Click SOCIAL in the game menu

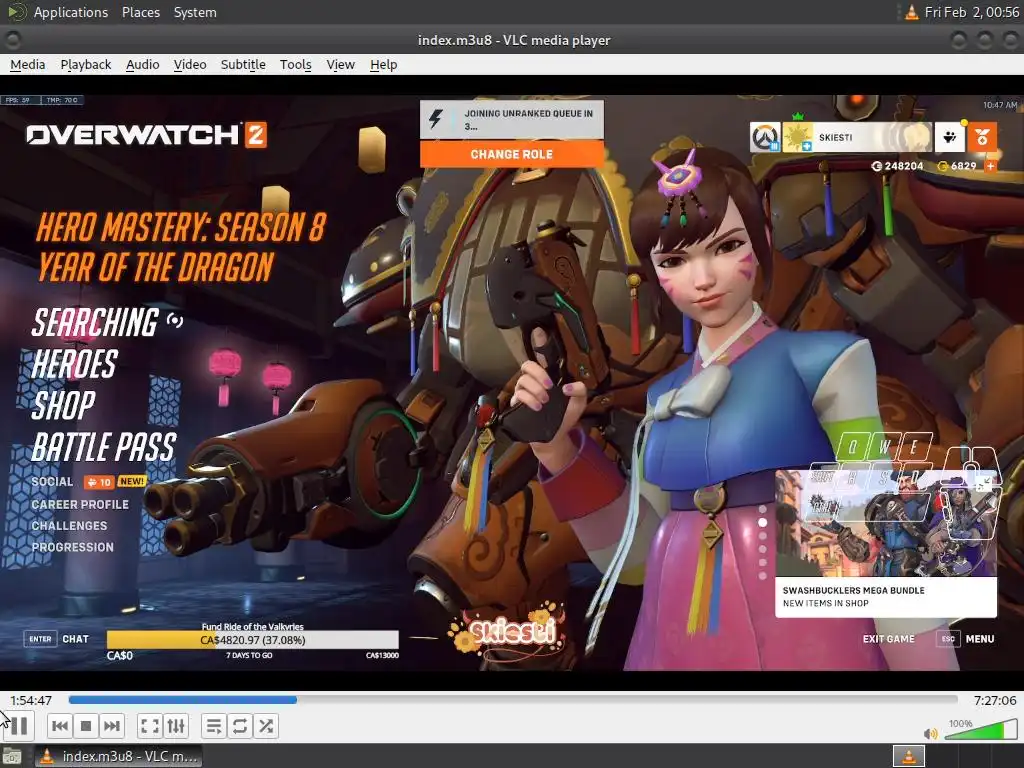pyautogui.click(x=52, y=481)
